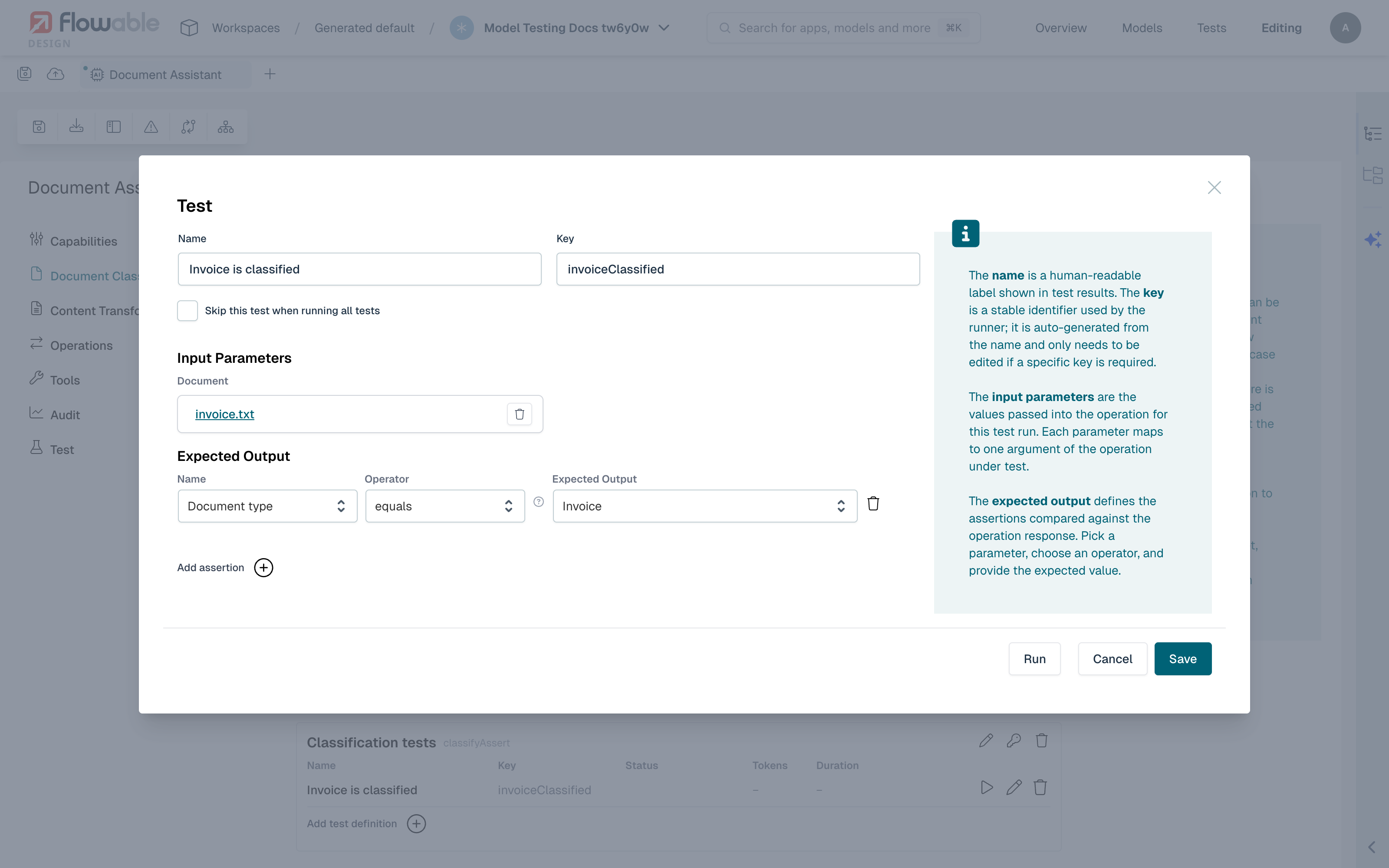Expand the Model Testing Docs app dropdown chevron
This screenshot has height=868, width=1389.
[664, 27]
